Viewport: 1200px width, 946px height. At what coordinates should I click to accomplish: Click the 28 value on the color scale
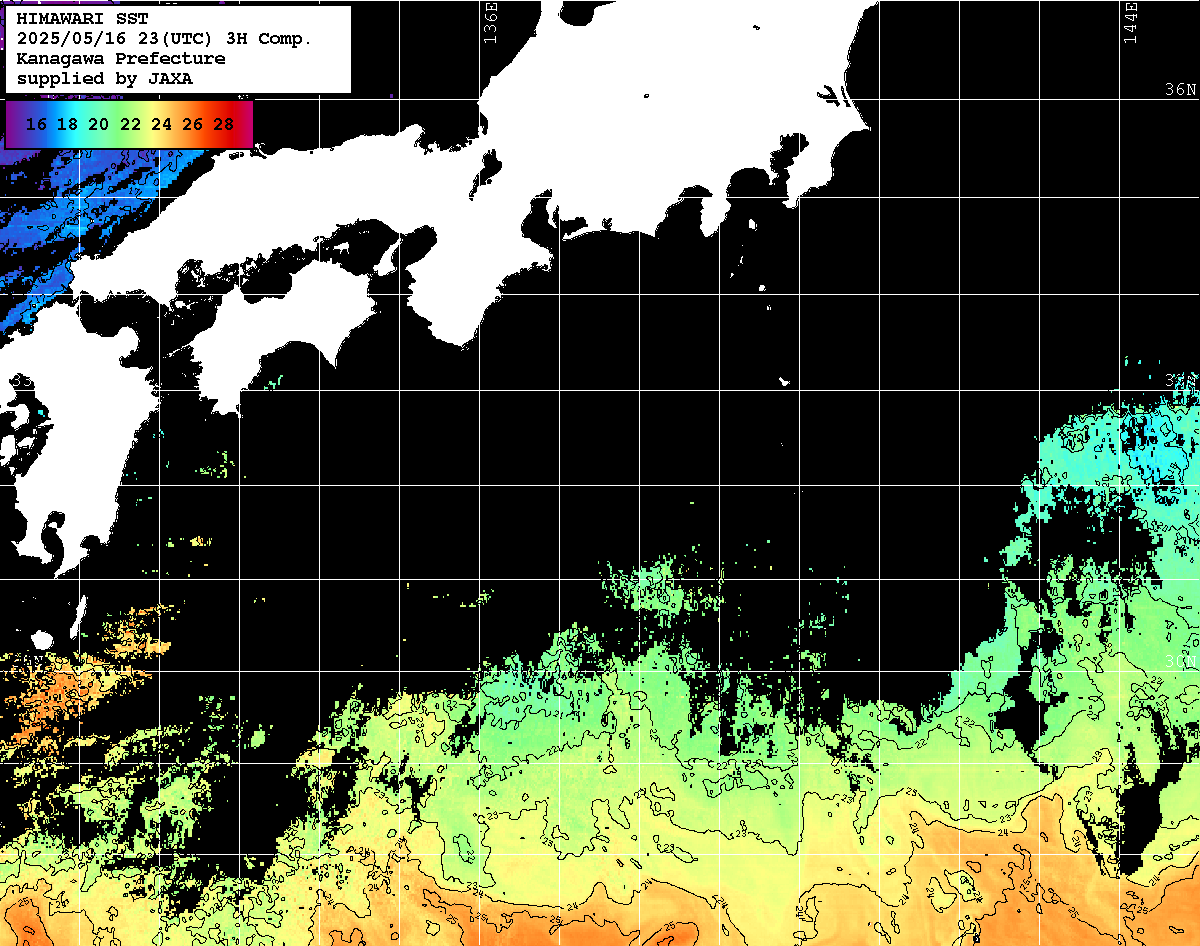click(224, 125)
